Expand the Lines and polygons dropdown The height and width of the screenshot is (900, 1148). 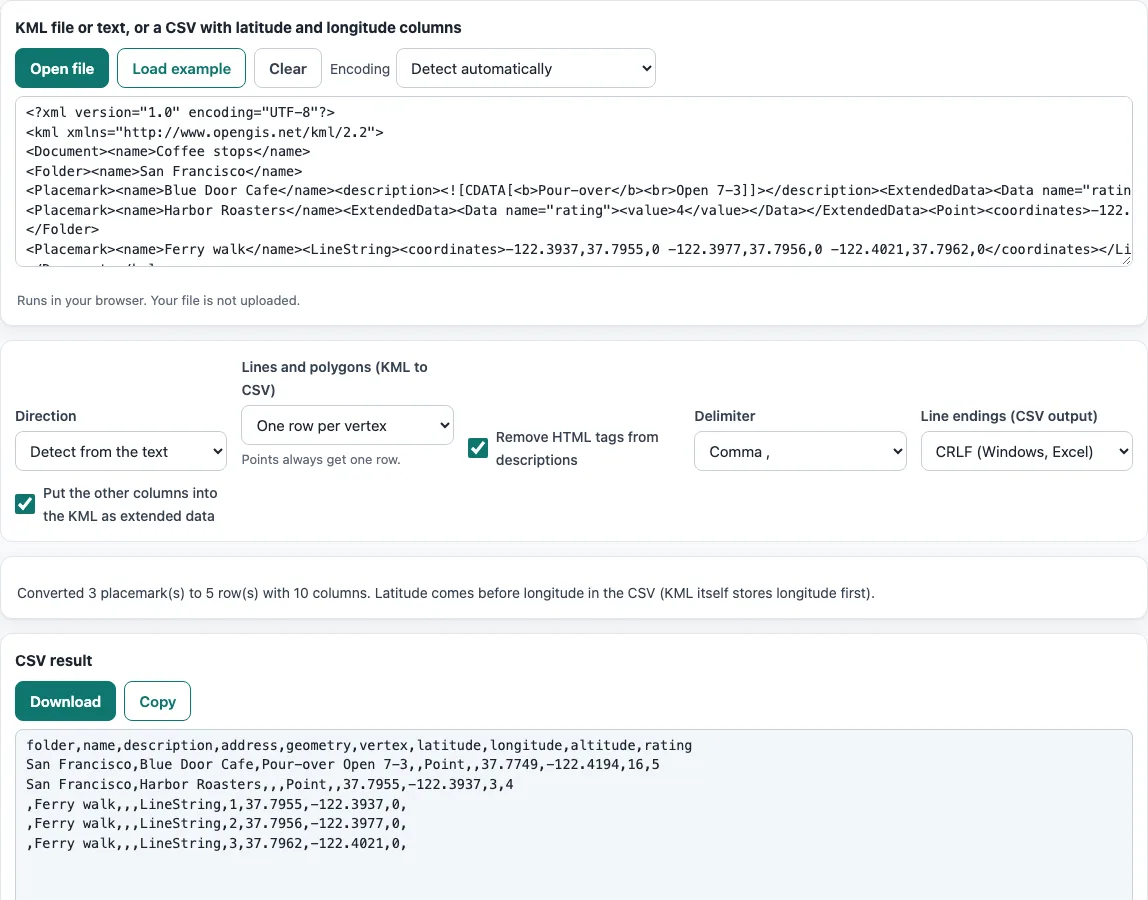point(347,425)
